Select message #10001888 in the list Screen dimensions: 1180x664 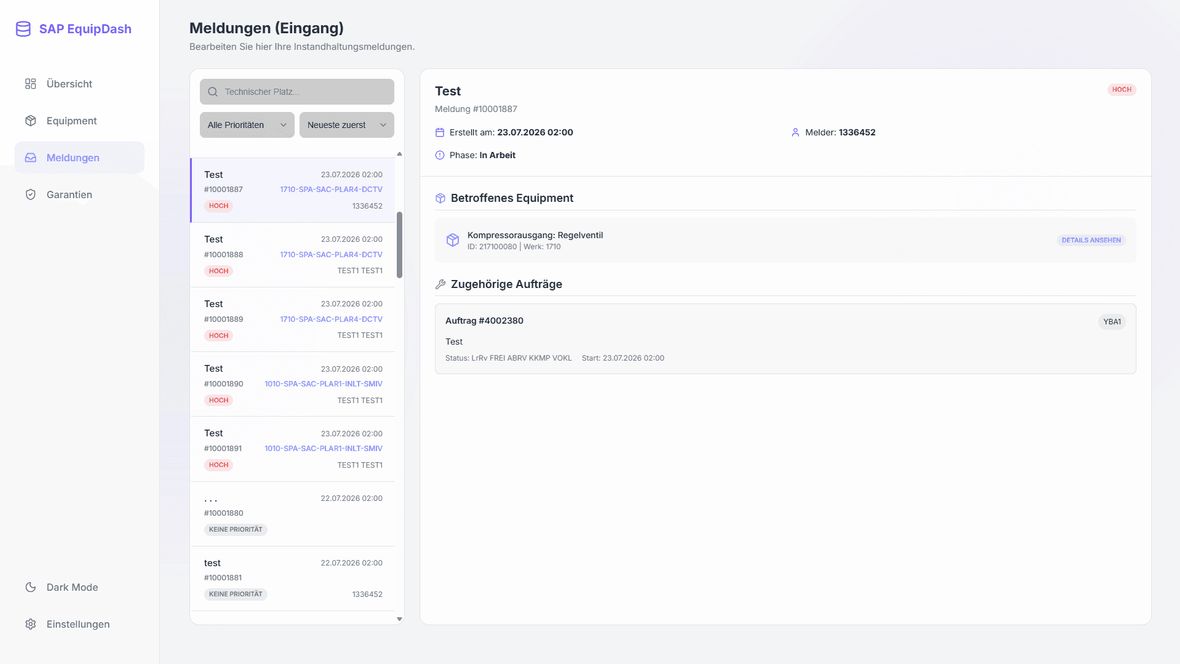point(293,254)
